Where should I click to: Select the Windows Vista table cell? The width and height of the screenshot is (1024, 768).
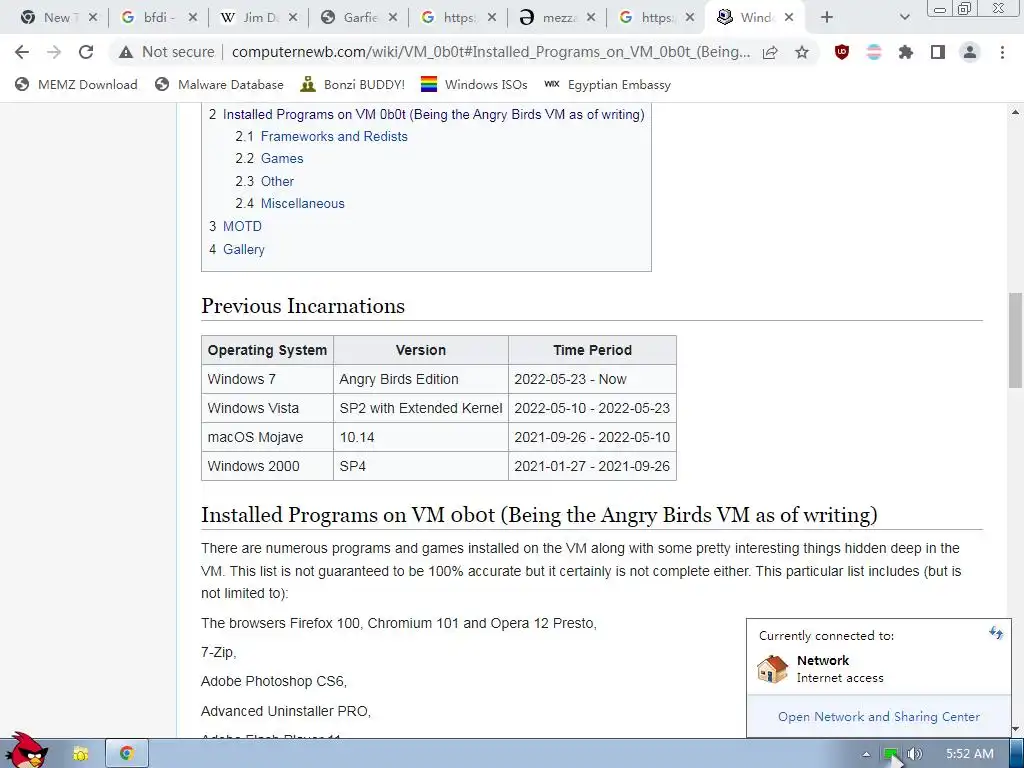pos(267,408)
